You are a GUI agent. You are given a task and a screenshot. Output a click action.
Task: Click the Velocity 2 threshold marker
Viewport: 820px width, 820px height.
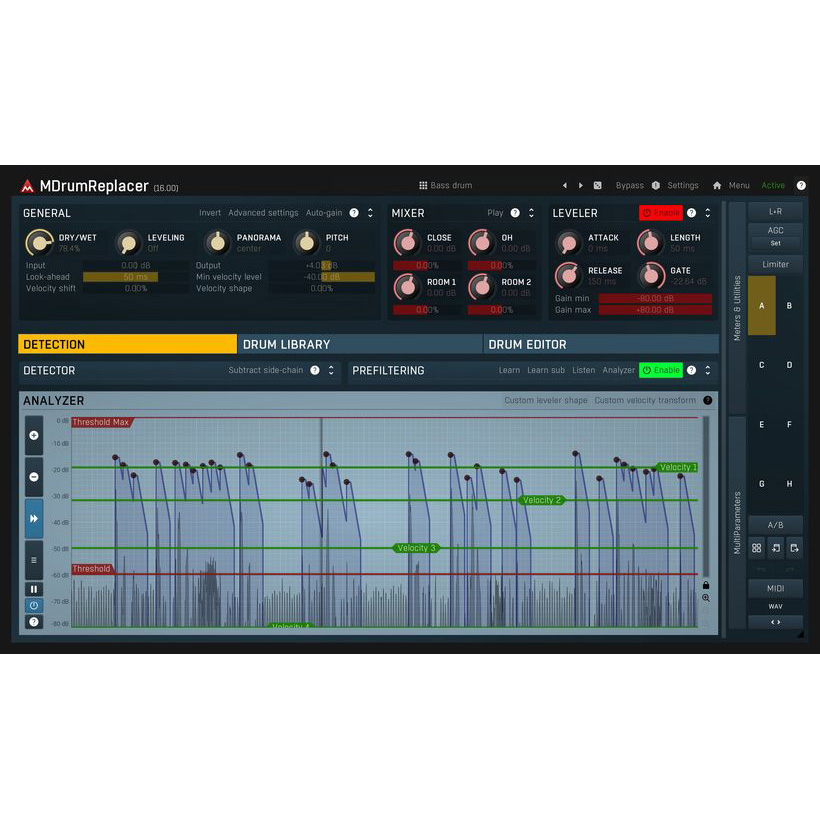(x=542, y=500)
